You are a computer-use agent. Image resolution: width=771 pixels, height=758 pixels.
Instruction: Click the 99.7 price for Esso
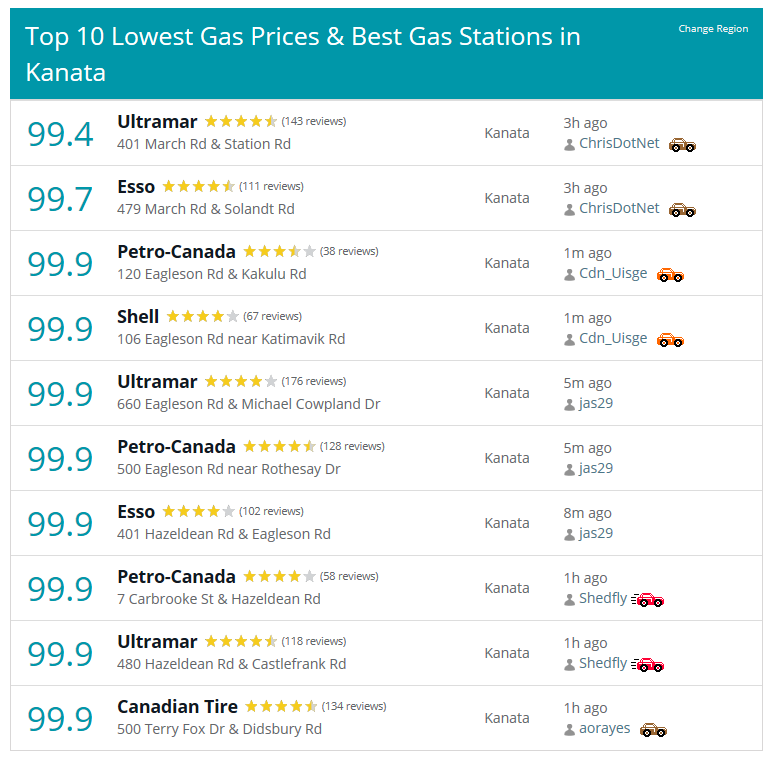click(x=60, y=199)
